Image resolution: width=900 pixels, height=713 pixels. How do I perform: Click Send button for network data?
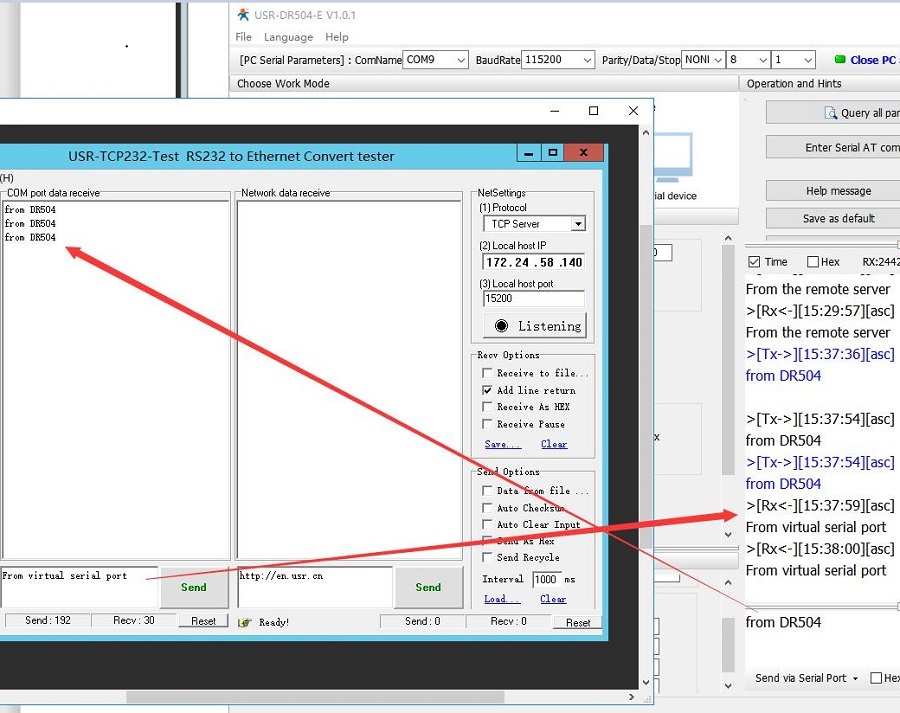click(428, 587)
